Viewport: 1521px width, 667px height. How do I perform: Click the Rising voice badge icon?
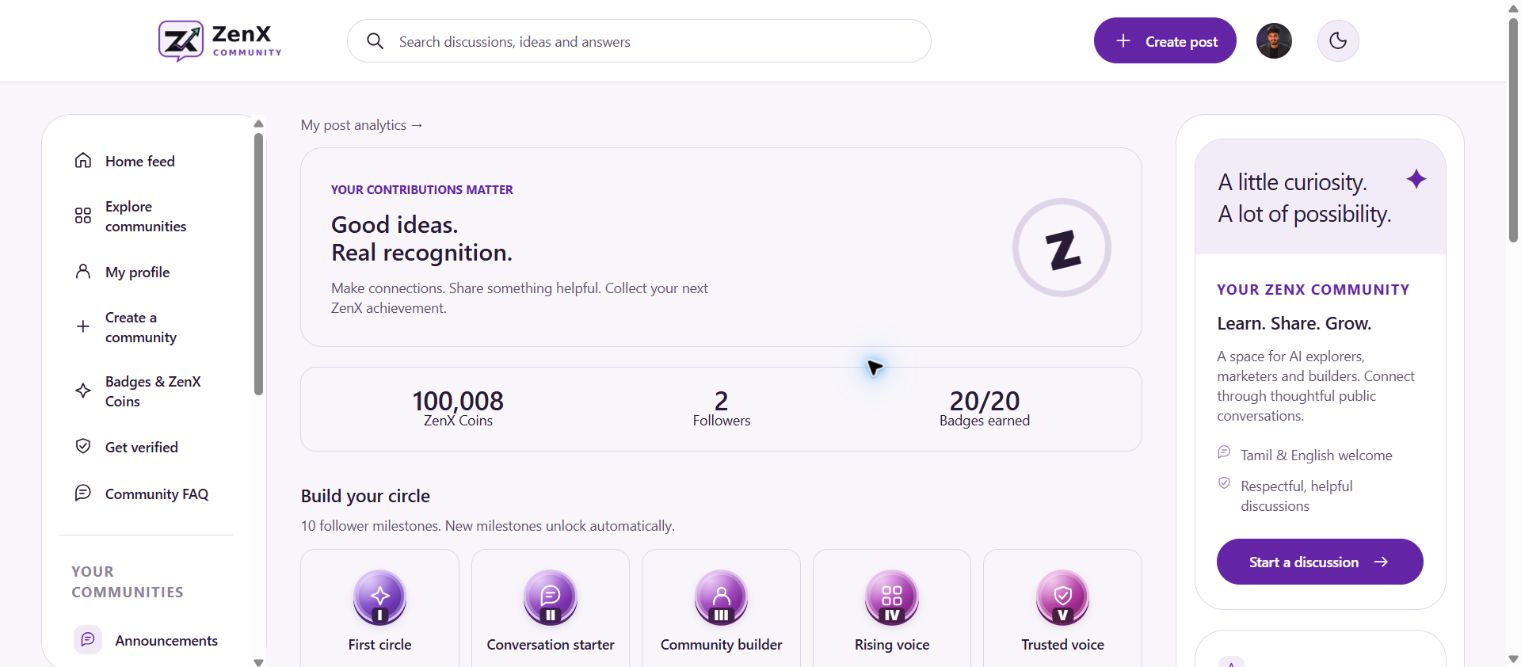[892, 597]
